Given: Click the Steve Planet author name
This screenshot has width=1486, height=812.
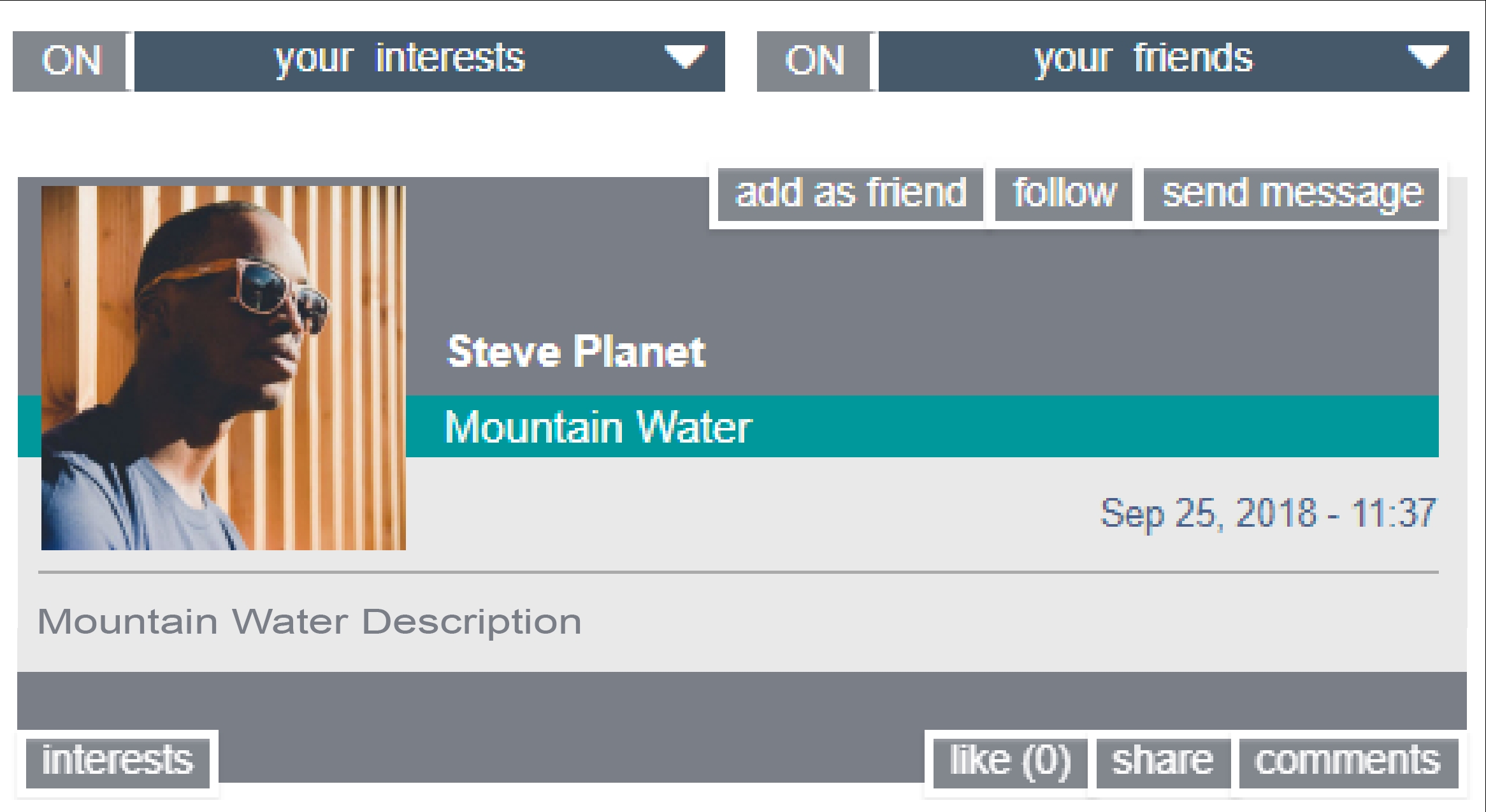Looking at the screenshot, I should [x=576, y=352].
